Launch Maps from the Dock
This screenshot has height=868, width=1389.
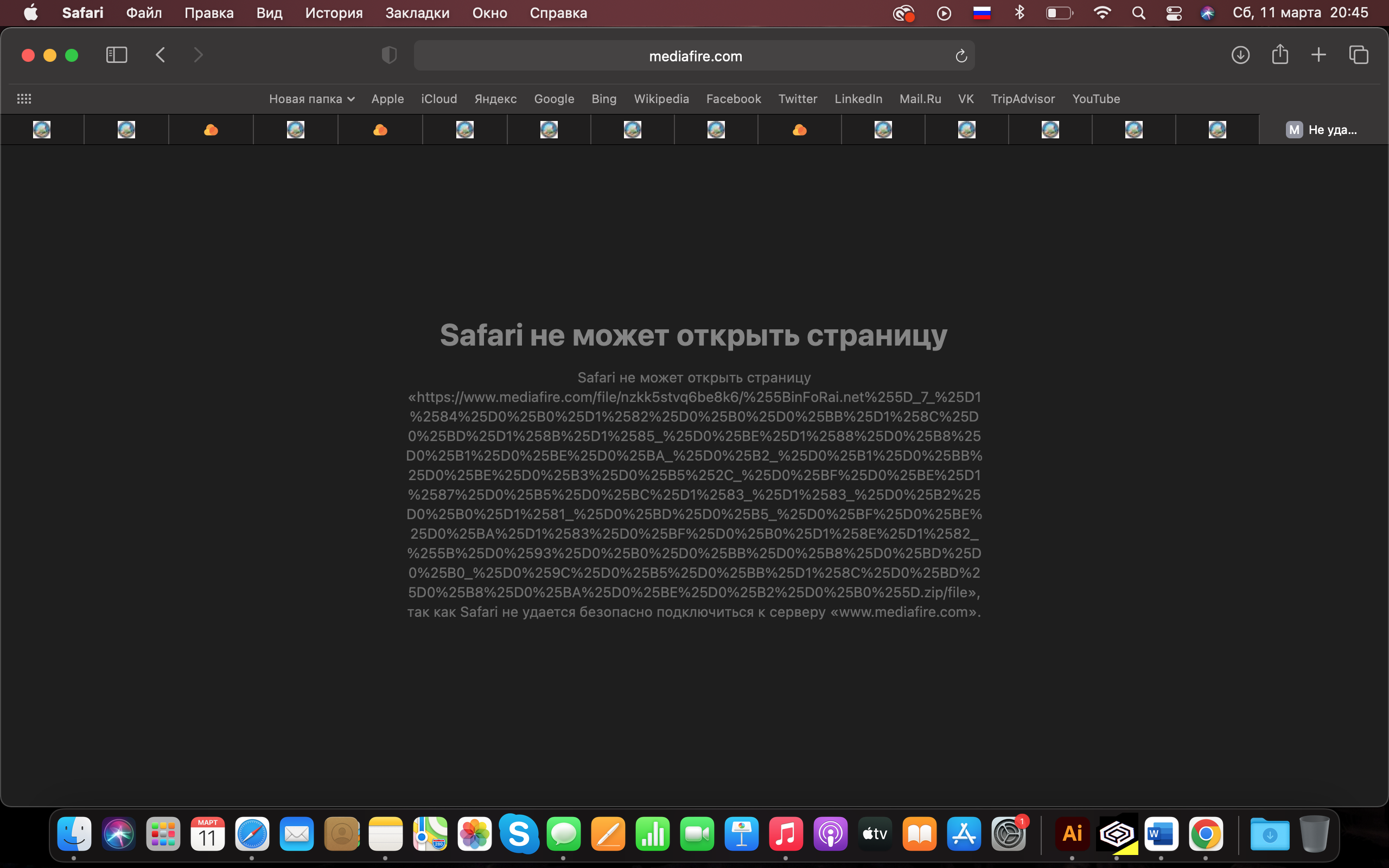pyautogui.click(x=430, y=834)
